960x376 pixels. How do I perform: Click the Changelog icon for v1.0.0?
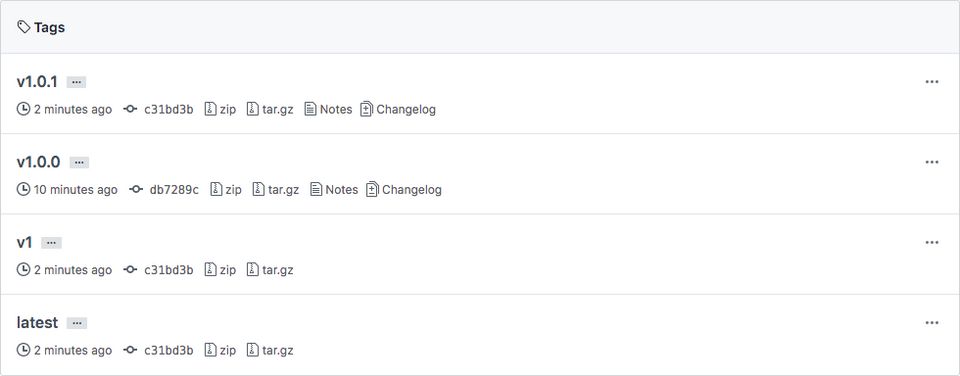click(372, 190)
